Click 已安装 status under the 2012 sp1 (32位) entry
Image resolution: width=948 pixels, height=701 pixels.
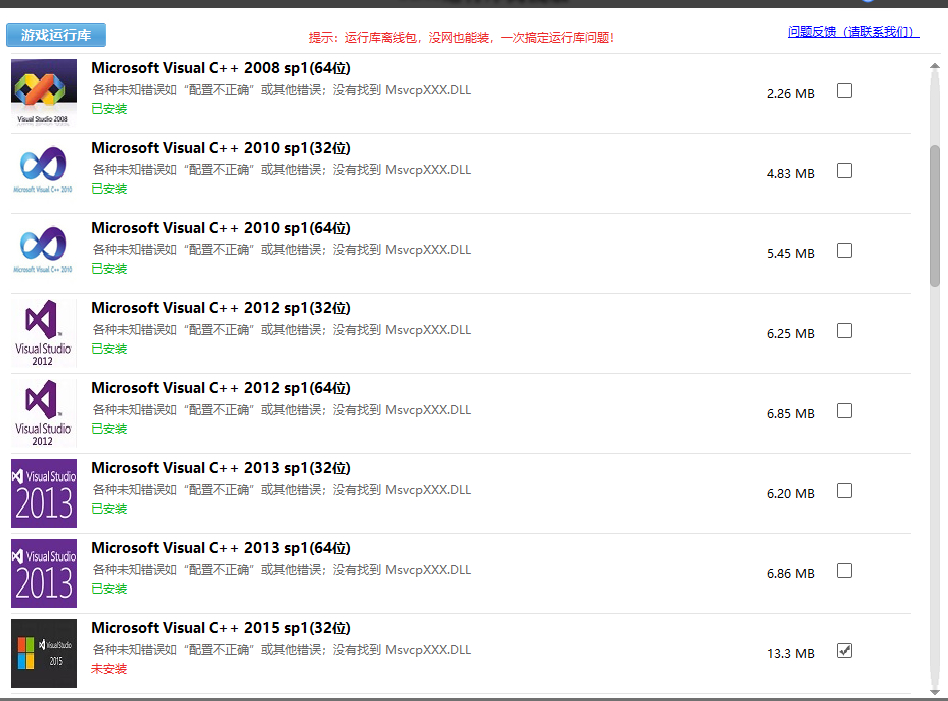pos(109,349)
